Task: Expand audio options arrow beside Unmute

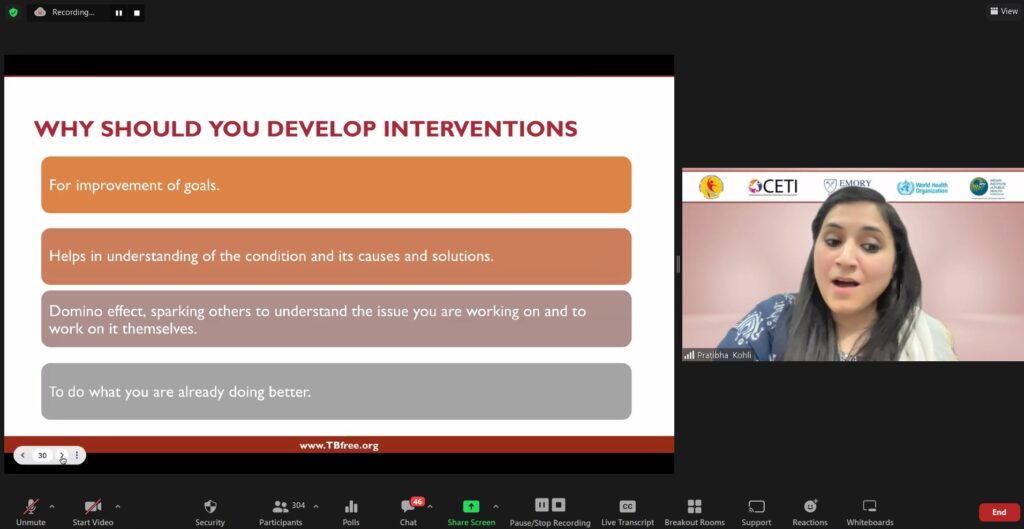Action: (x=52, y=506)
